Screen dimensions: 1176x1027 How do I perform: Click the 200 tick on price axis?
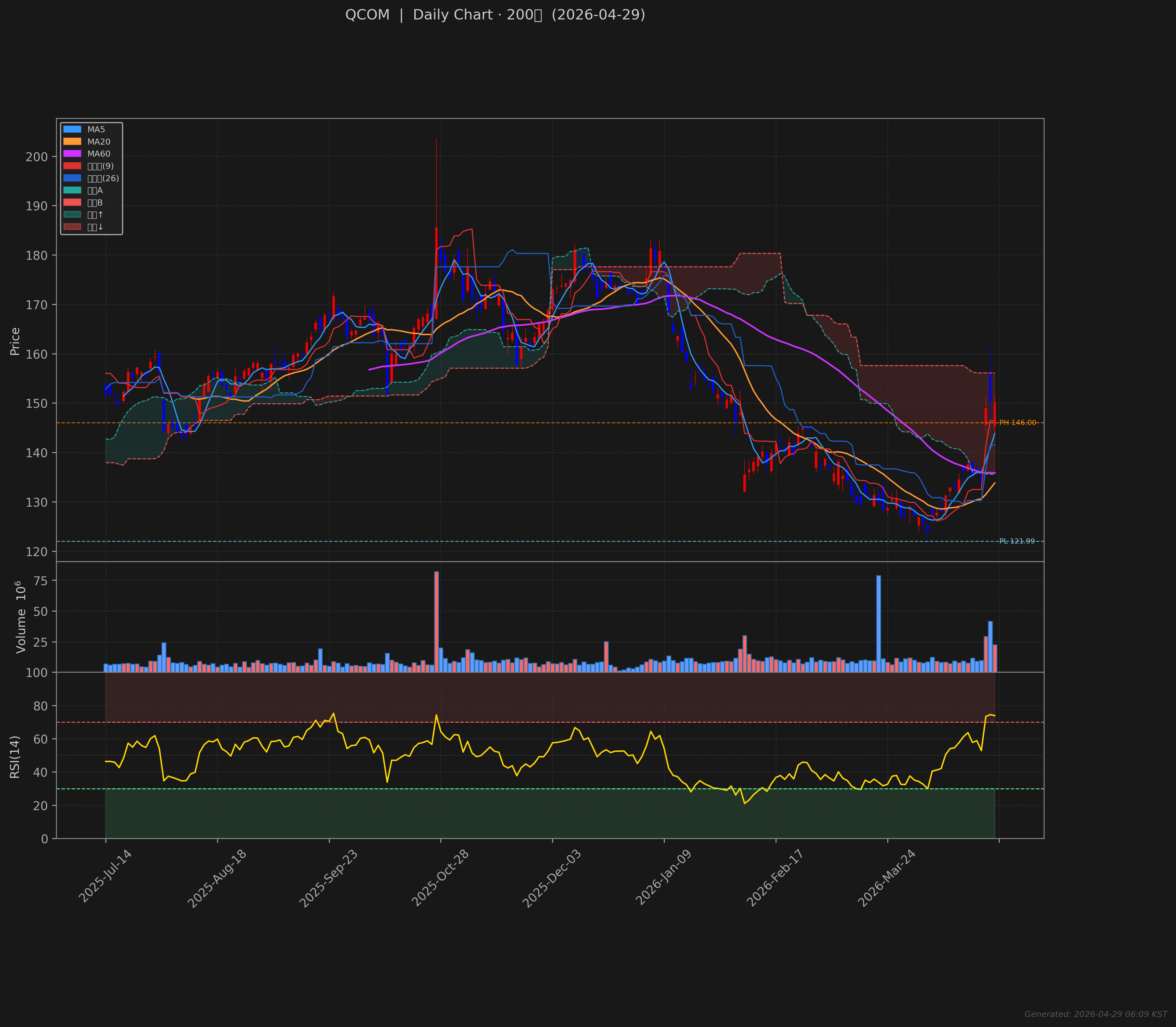pyautogui.click(x=37, y=157)
